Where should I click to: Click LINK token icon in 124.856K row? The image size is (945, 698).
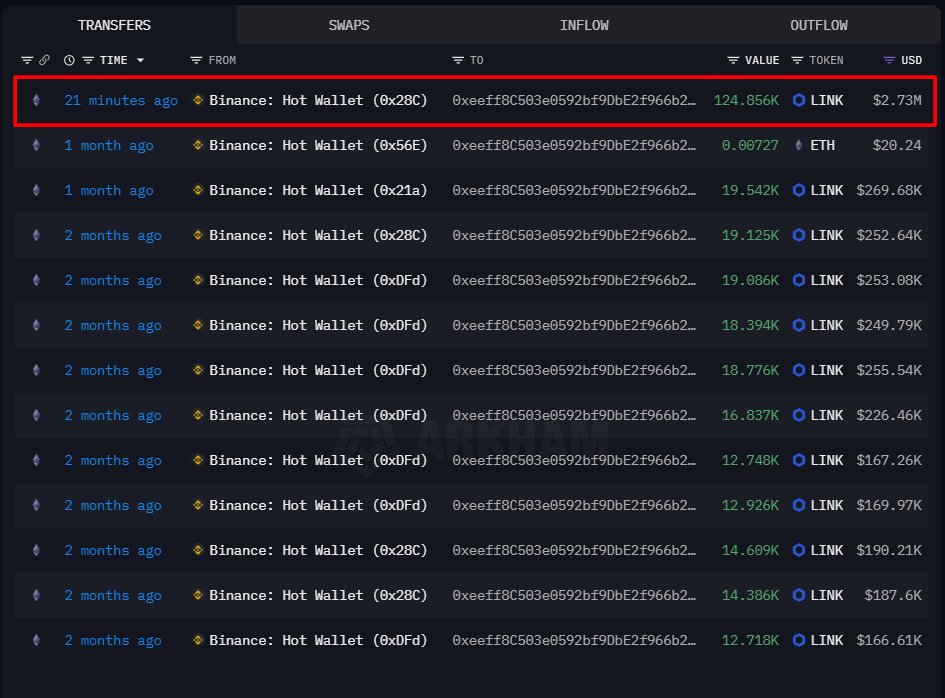799,100
